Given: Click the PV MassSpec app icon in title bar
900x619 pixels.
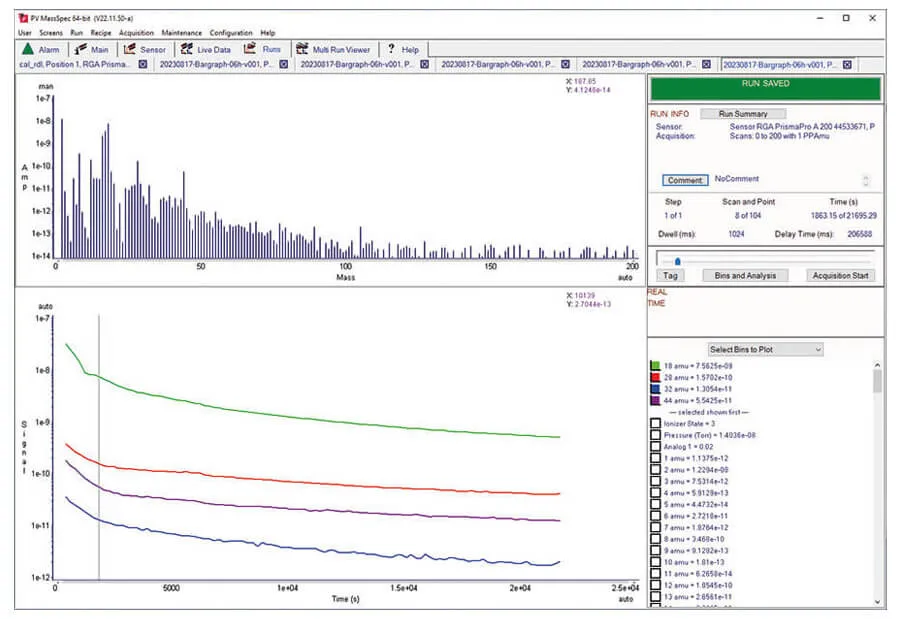Looking at the screenshot, I should (24, 18).
